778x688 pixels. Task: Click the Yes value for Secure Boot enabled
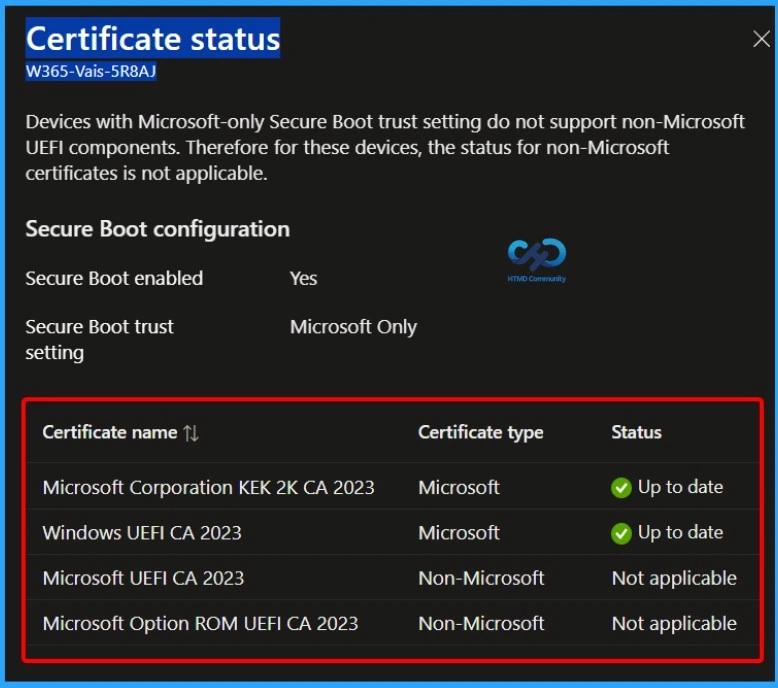303,278
